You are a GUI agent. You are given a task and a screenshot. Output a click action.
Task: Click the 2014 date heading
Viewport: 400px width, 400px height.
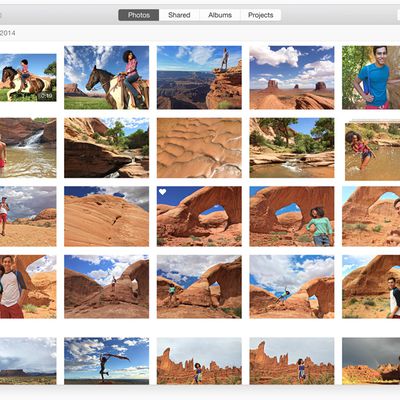coord(8,33)
